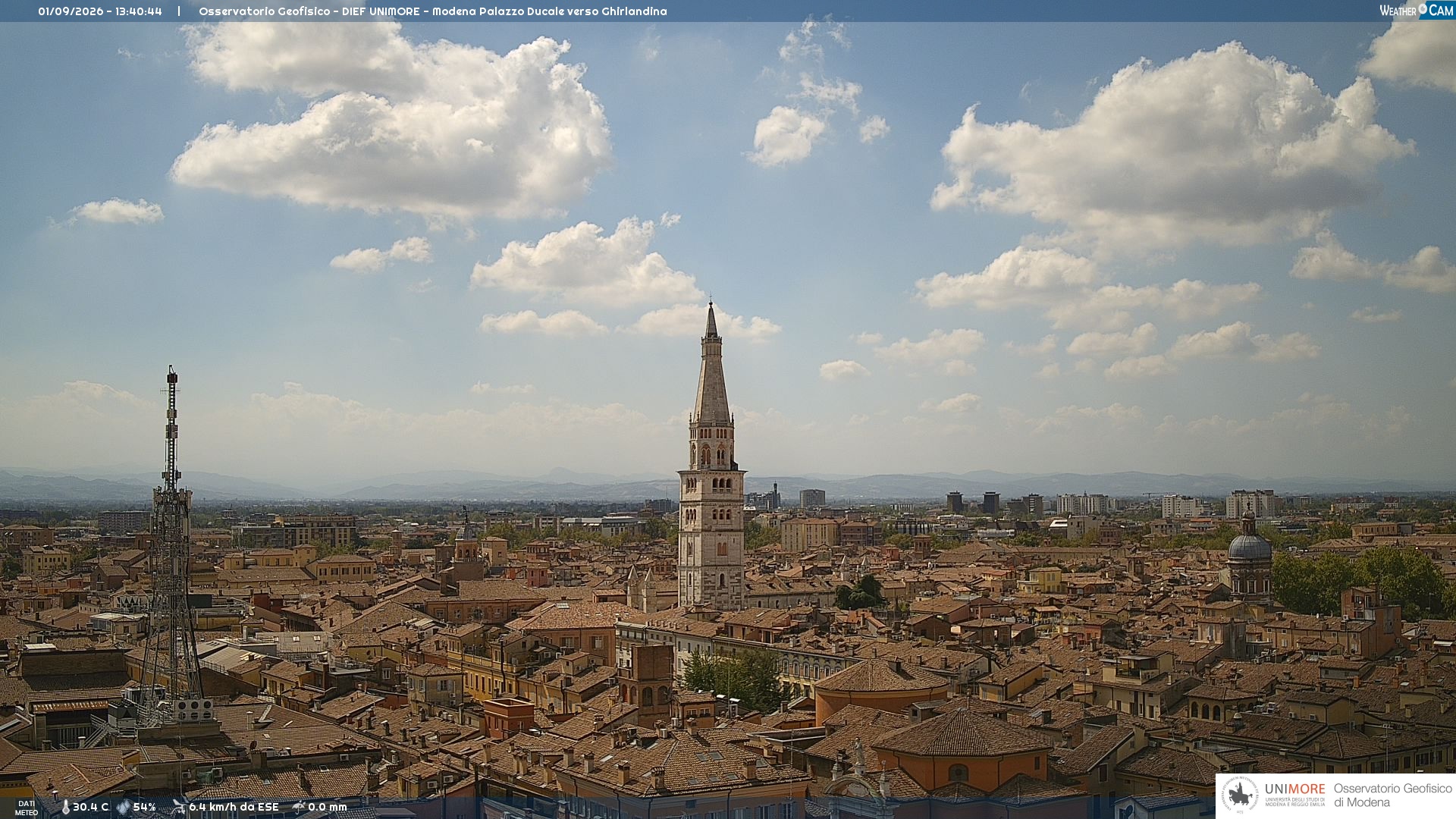Select the 30.4 C temperature reading
The width and height of the screenshot is (1456, 819).
(91, 808)
